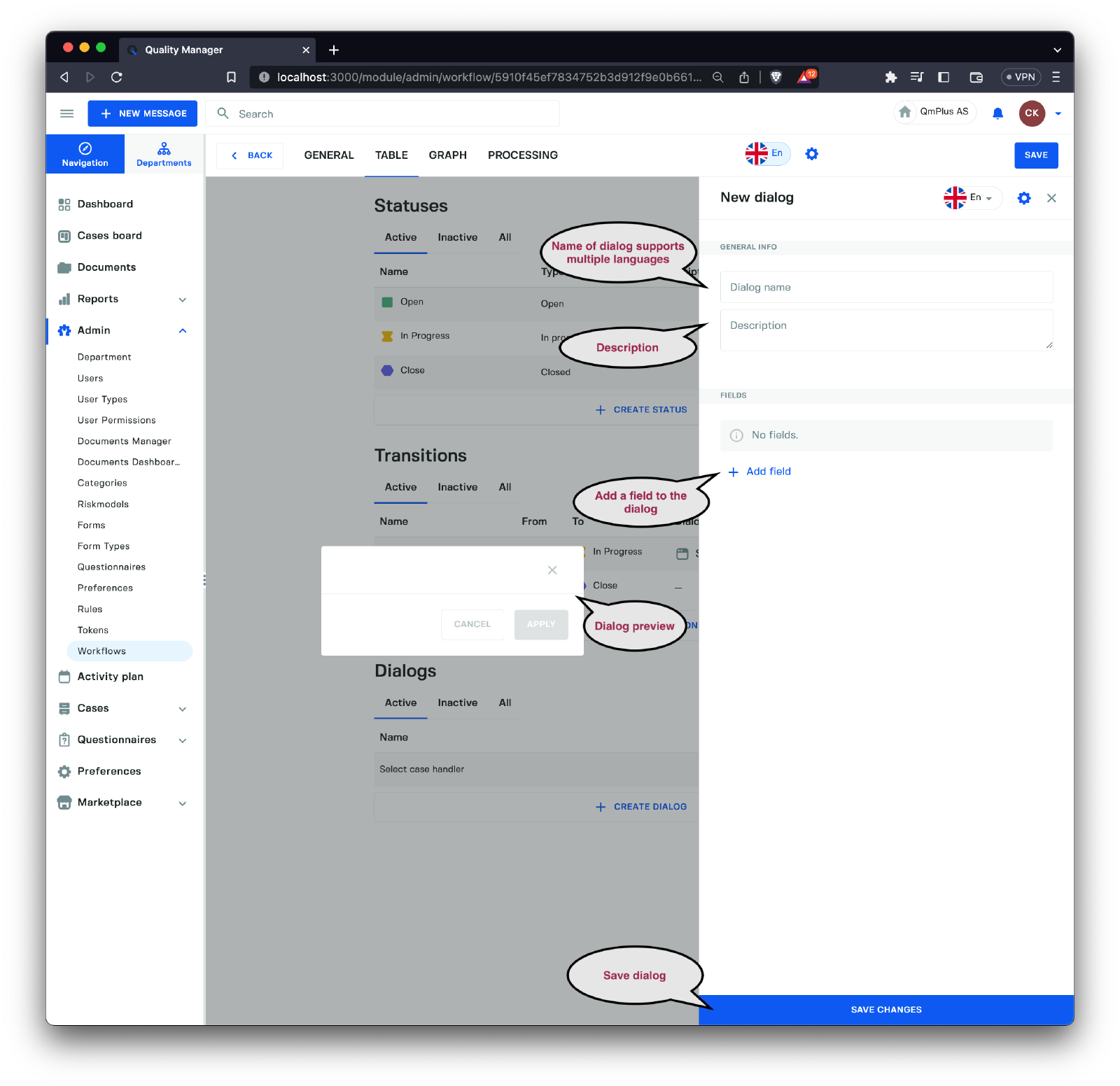Click the Dialog name input field

886,288
